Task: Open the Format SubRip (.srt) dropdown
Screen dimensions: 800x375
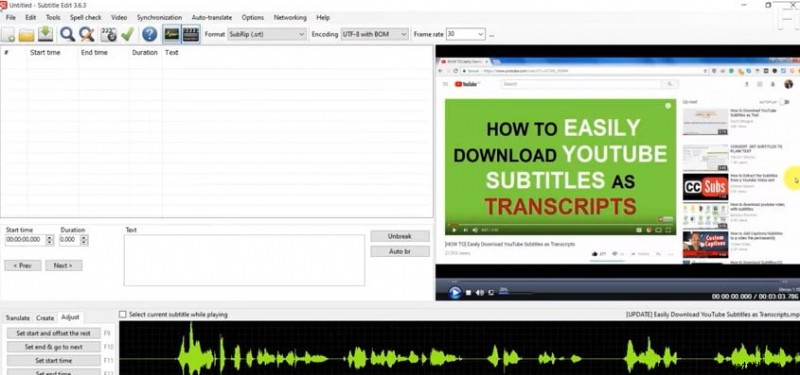Action: tap(267, 34)
